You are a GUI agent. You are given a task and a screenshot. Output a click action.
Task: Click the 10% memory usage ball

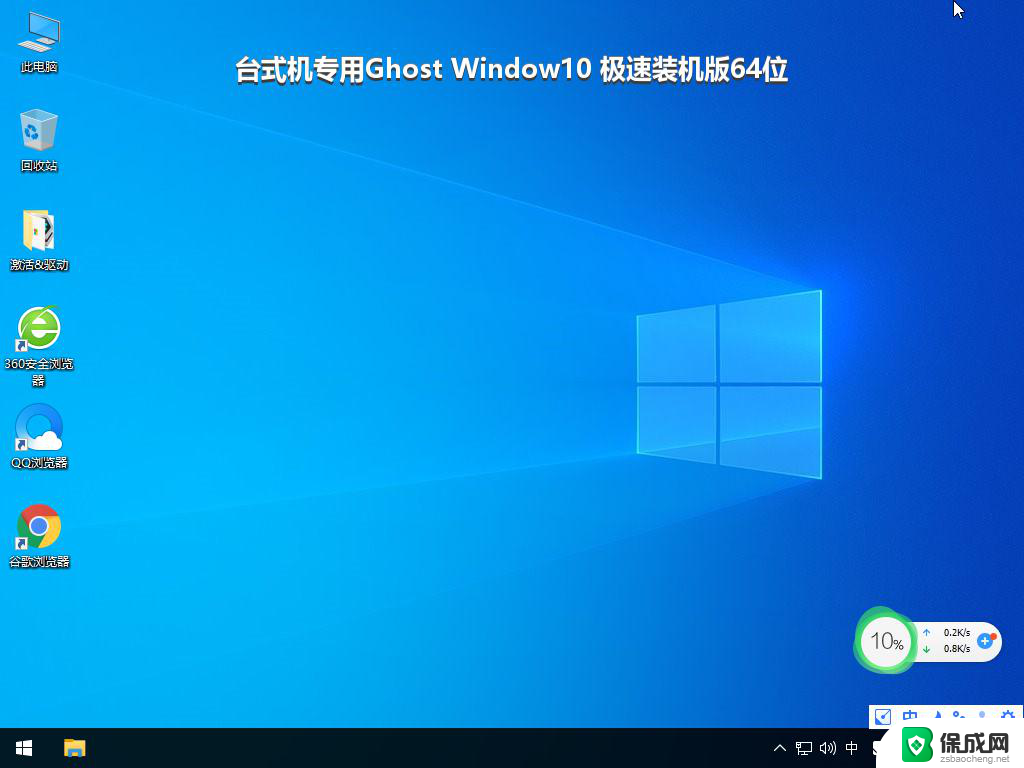886,641
